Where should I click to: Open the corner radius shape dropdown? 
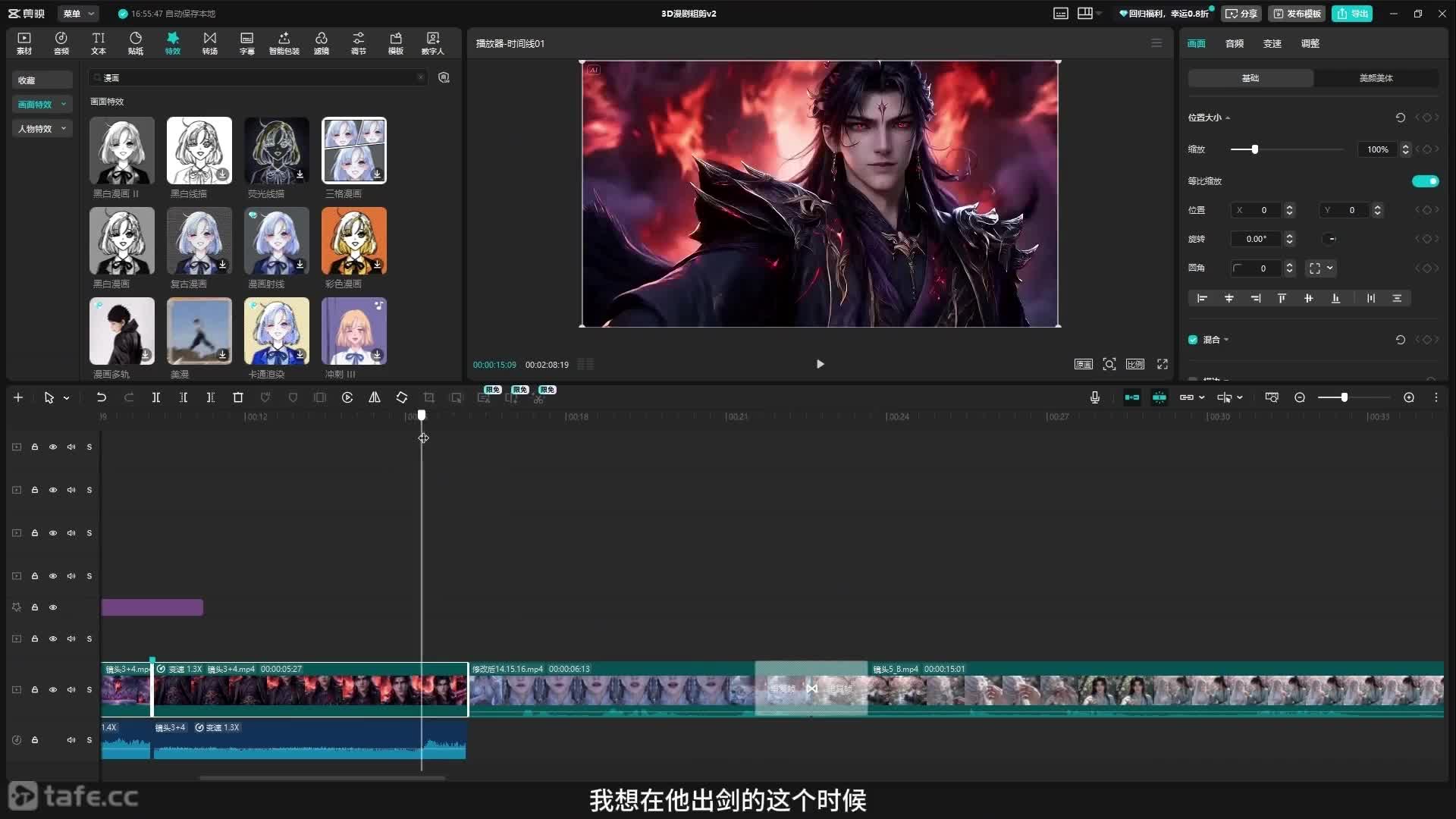point(1321,268)
